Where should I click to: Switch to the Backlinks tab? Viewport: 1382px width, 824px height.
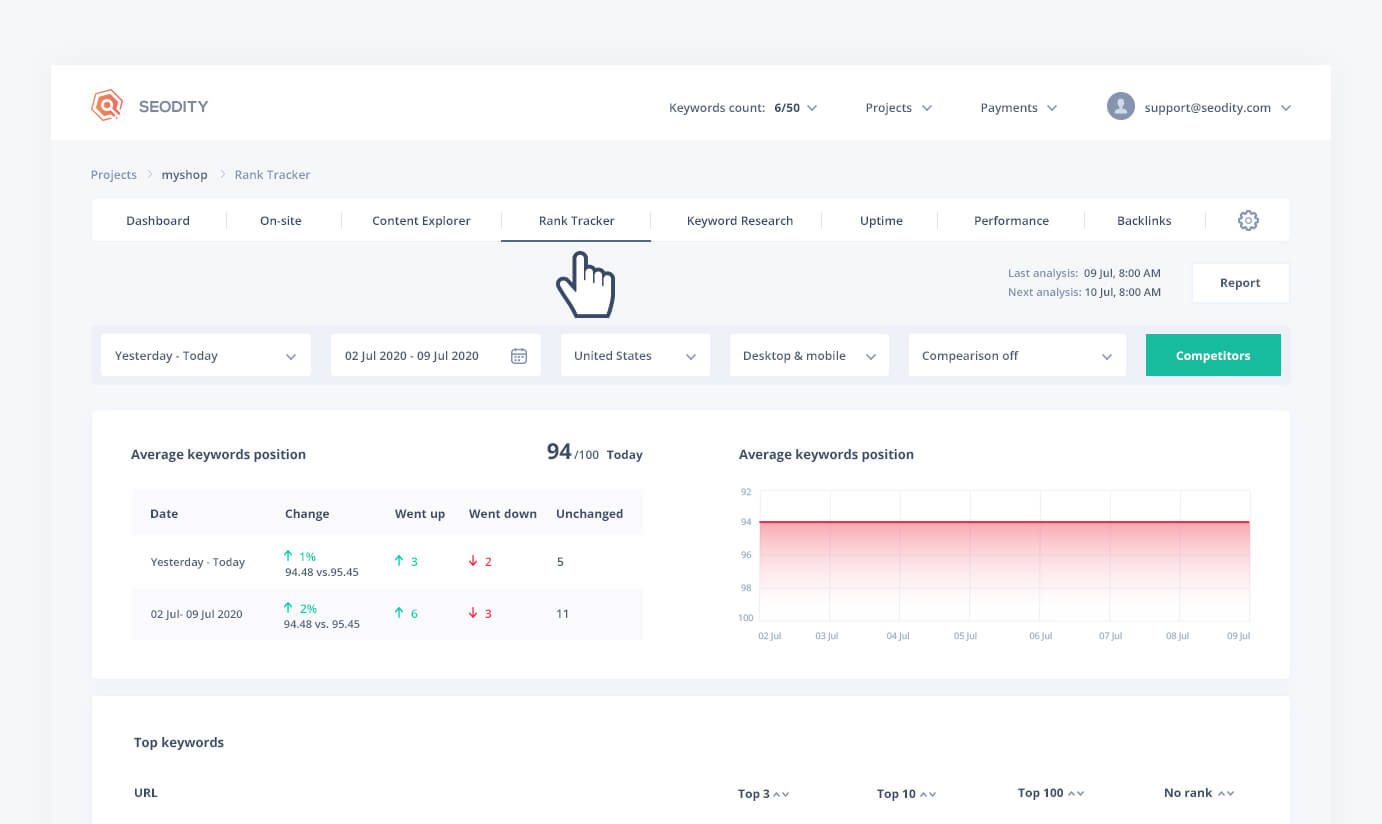pos(1144,221)
